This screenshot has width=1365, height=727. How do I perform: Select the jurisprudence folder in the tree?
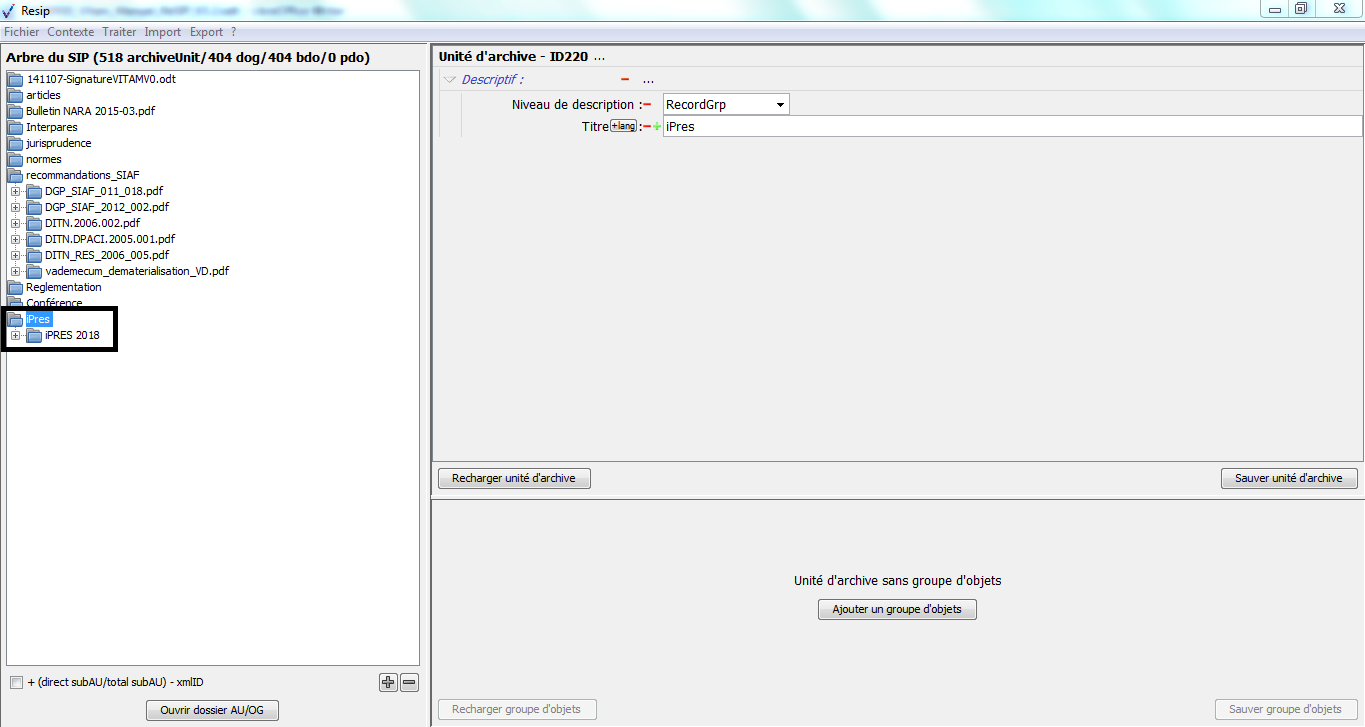click(58, 143)
